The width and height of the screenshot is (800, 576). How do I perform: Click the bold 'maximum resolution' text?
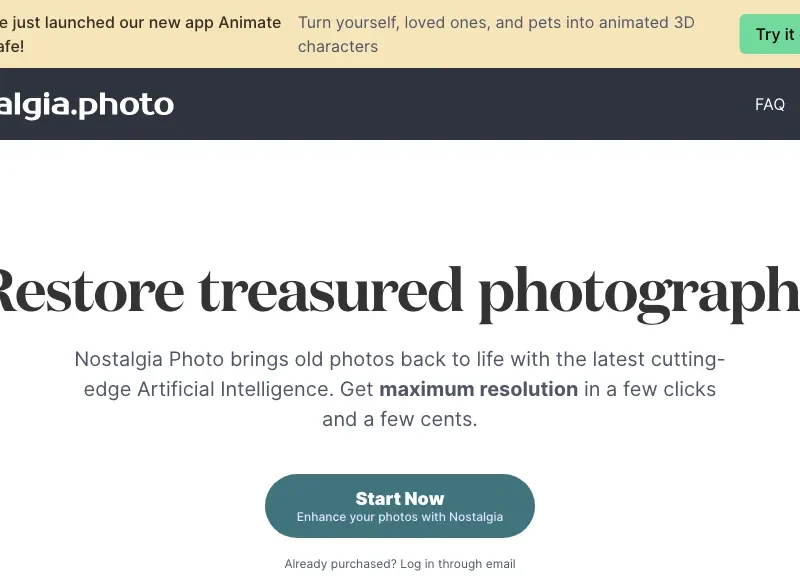(478, 389)
